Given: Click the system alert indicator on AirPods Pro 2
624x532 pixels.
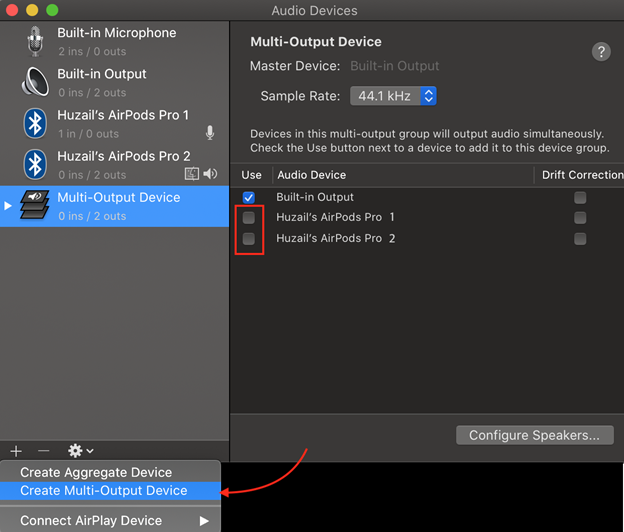Looking at the screenshot, I should (x=192, y=174).
